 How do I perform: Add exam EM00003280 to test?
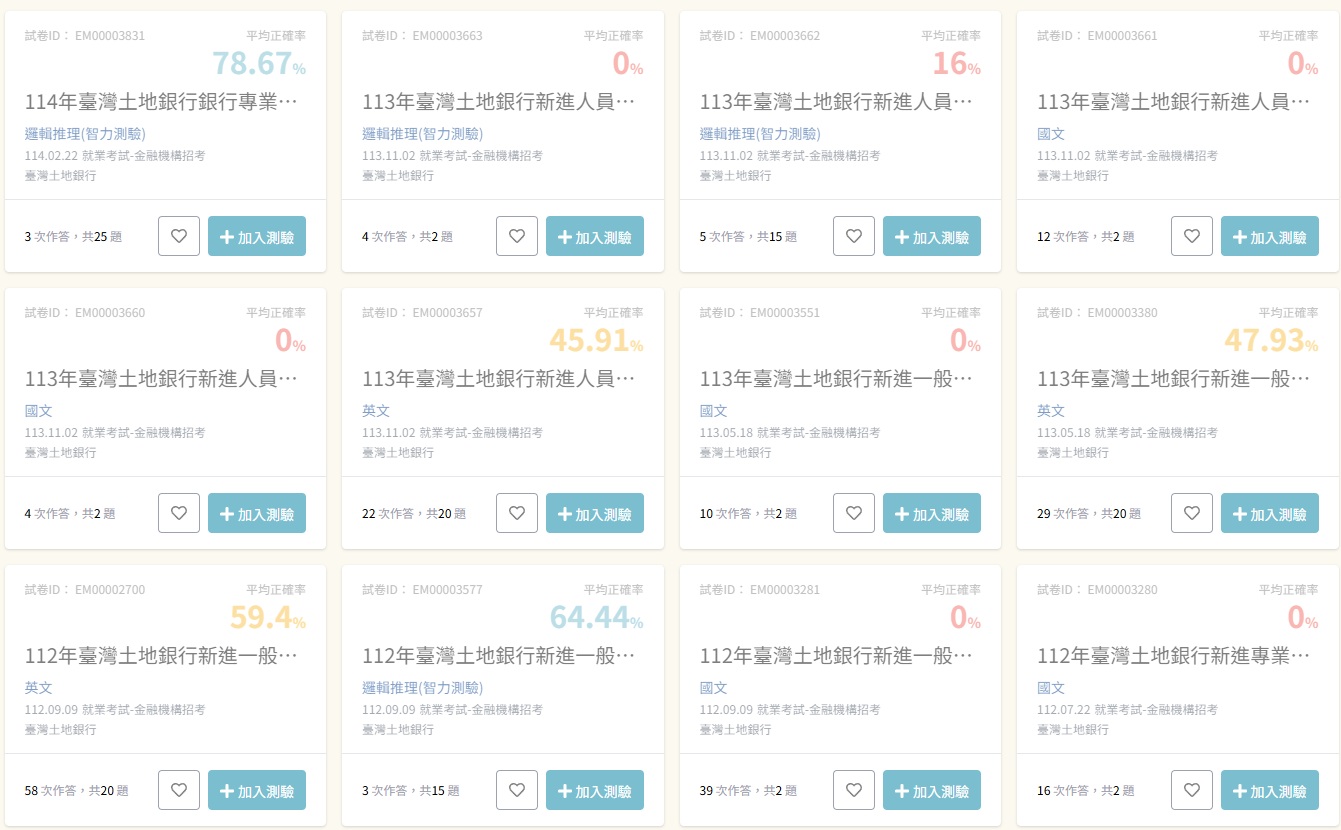(x=1270, y=790)
